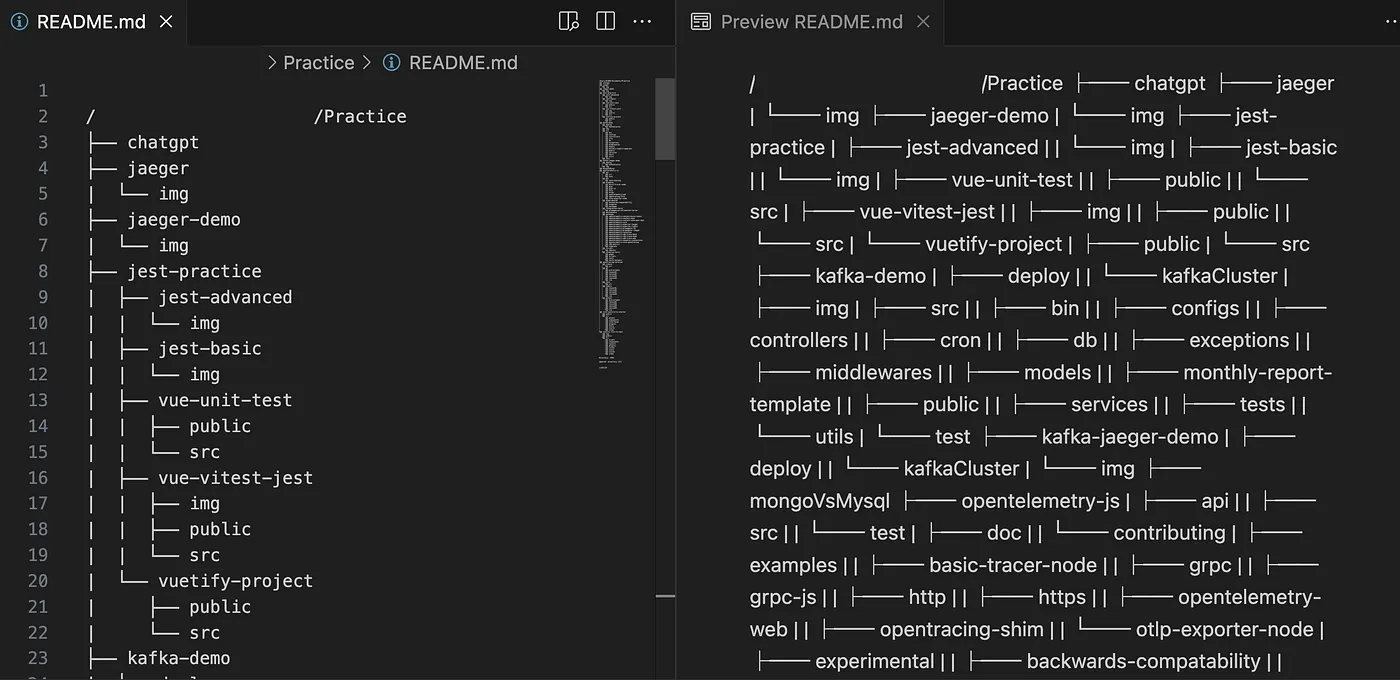Click line number 17 in the gutter
The height and width of the screenshot is (680, 1400).
(38, 503)
